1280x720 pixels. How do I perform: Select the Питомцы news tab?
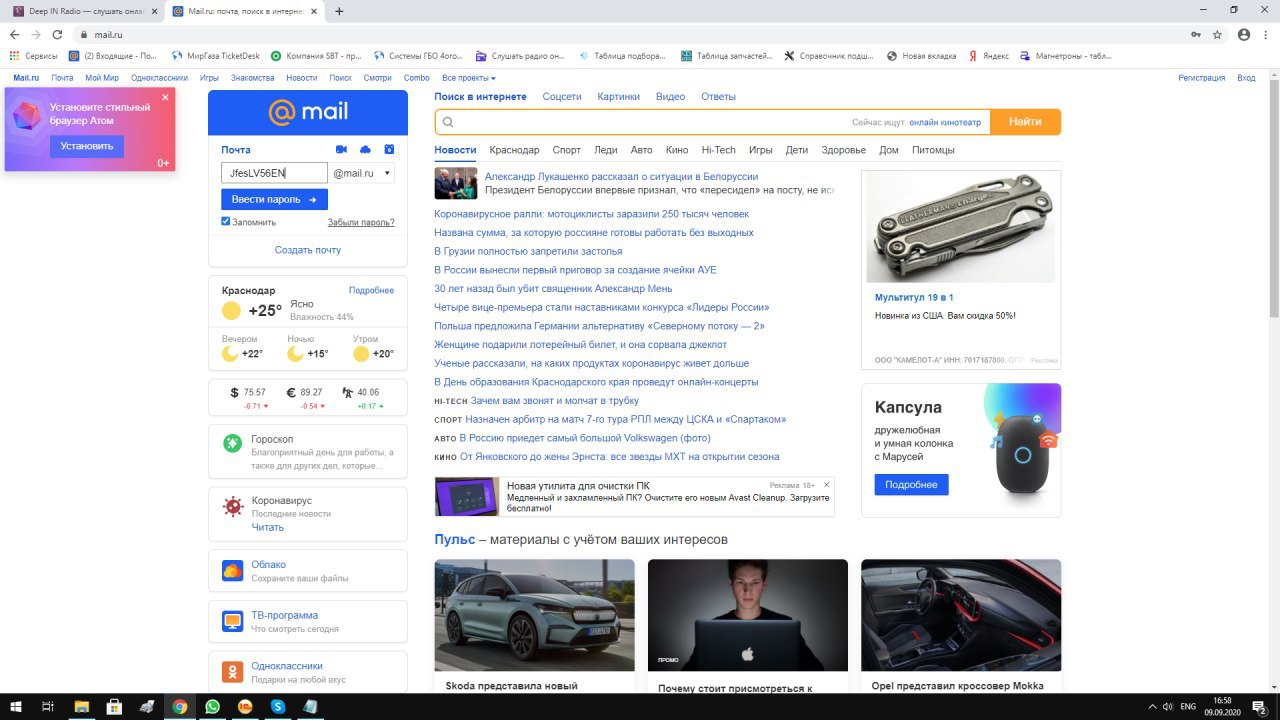point(933,150)
